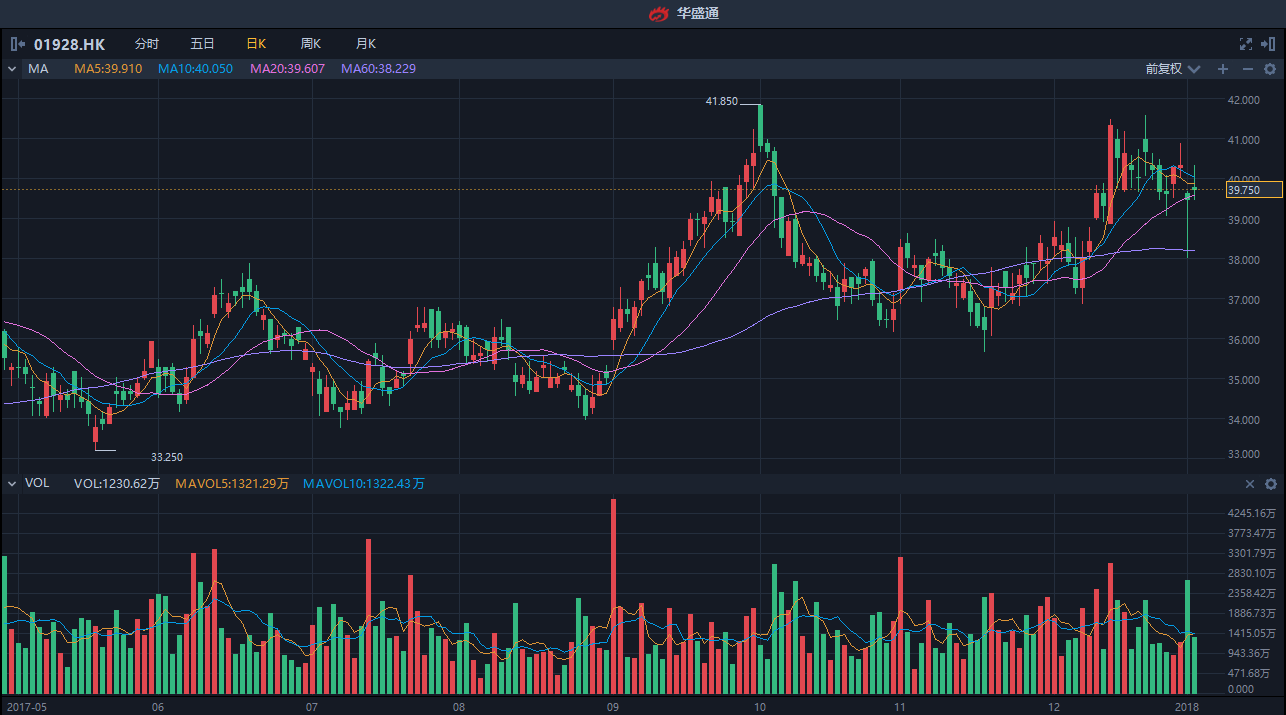Switch to 五日 five-day tab
This screenshot has width=1286, height=715.
click(x=202, y=44)
